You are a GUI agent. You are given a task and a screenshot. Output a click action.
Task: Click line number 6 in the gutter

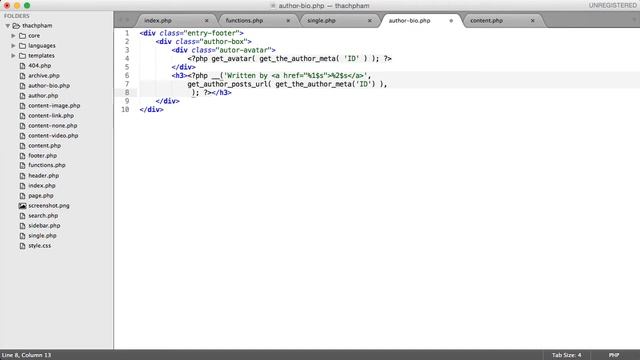[127, 76]
